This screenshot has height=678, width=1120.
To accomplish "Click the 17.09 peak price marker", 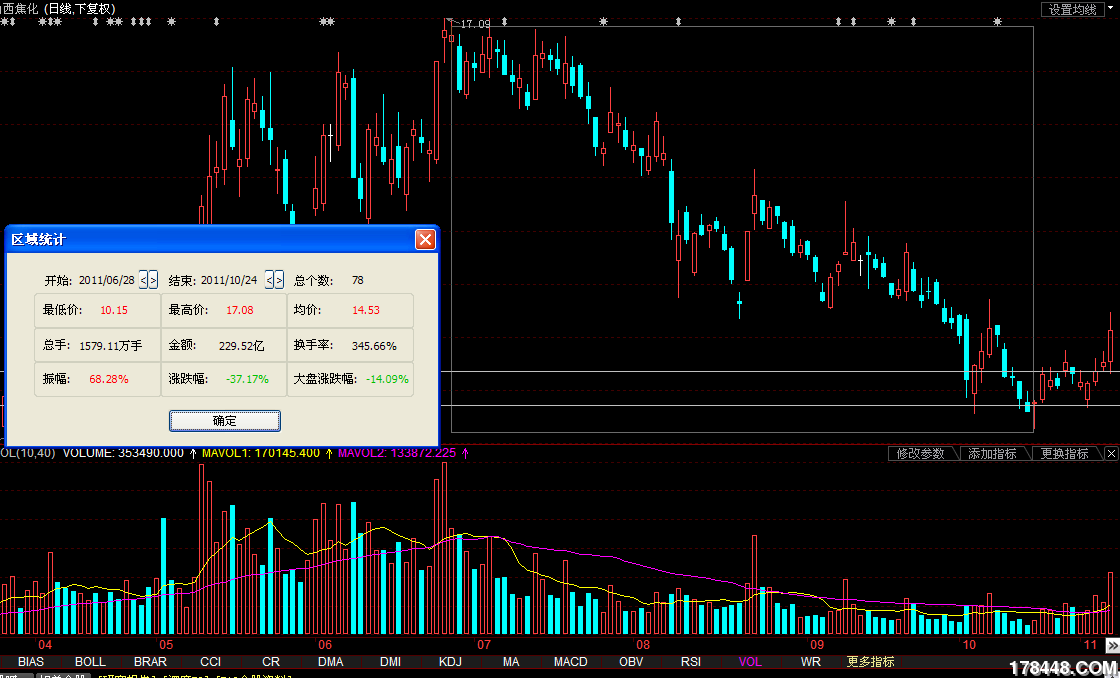I will click(475, 23).
